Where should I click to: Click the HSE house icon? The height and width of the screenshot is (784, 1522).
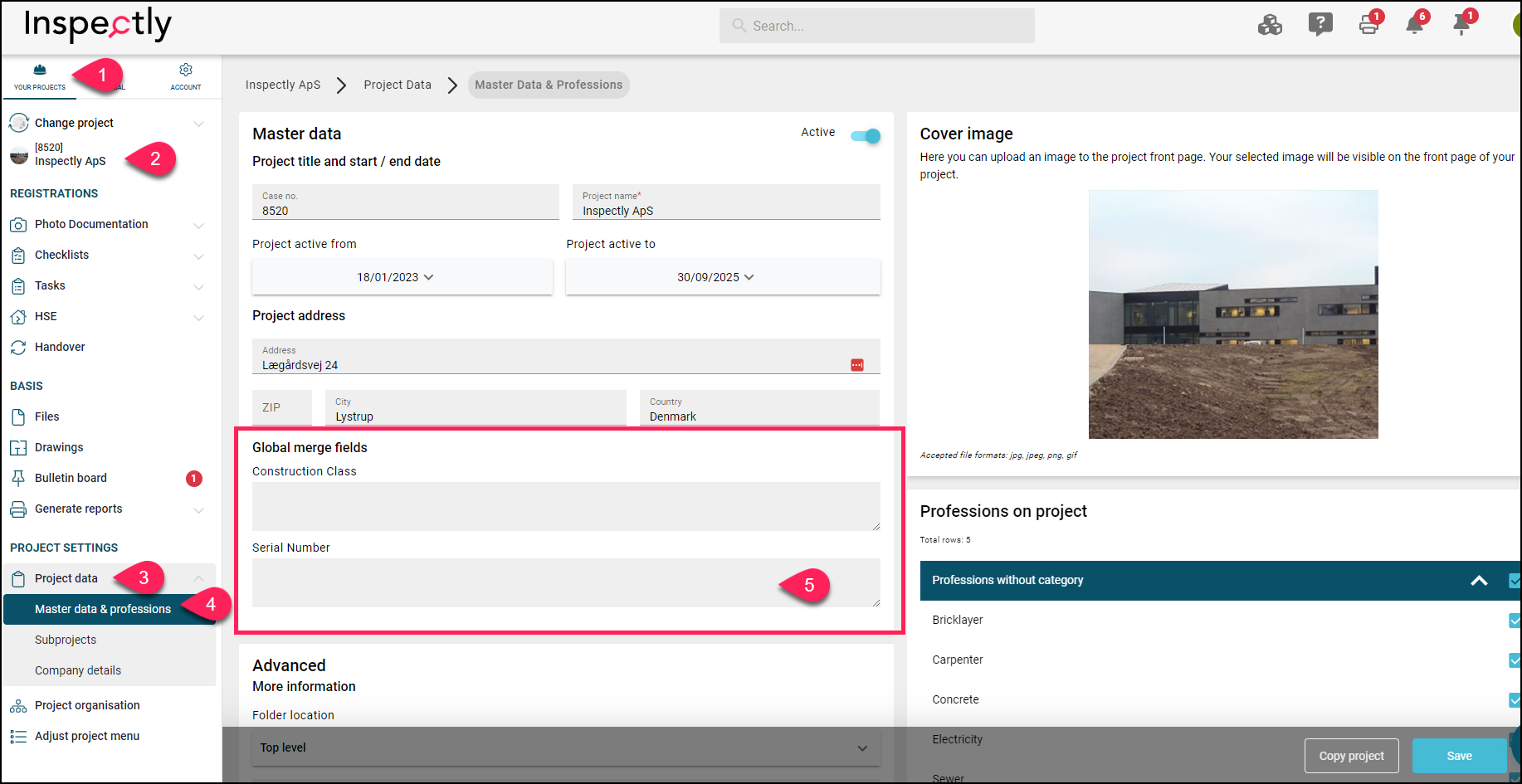(18, 317)
